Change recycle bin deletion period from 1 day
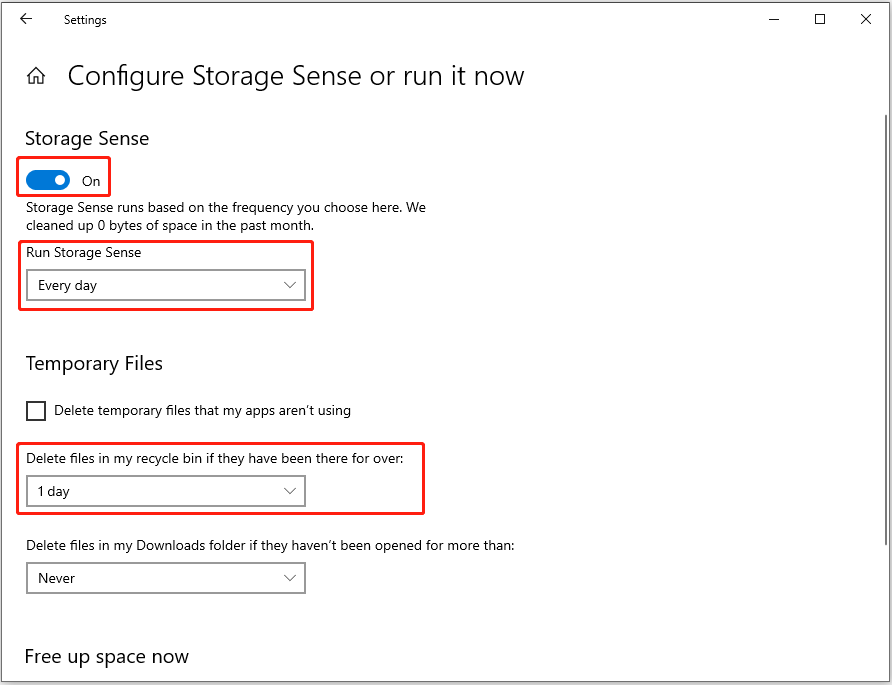Screen dimensions: 892x685 [165, 490]
